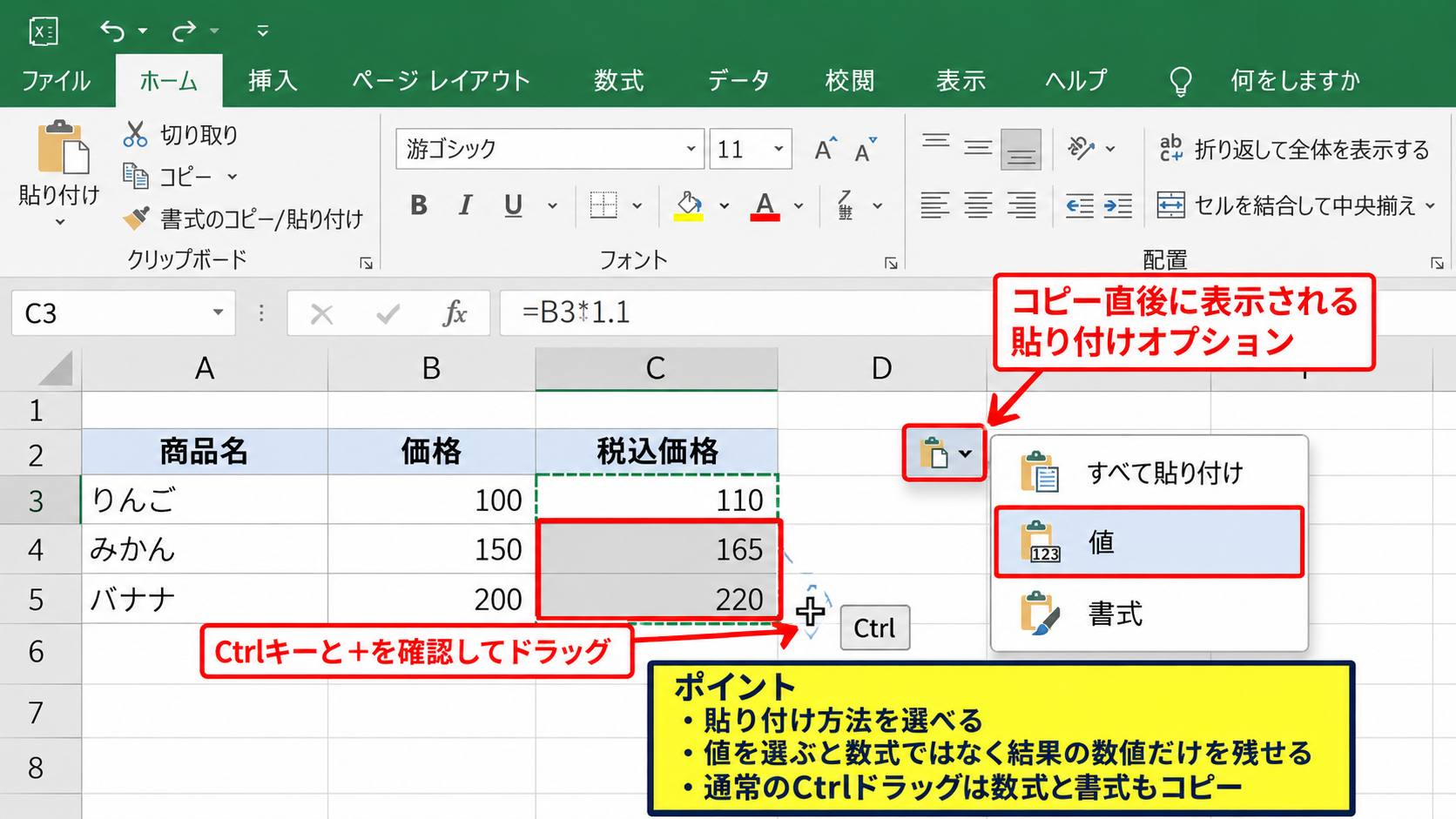Click the select-all corner of the sheet
Screen dimensions: 1456x819
pos(55,369)
